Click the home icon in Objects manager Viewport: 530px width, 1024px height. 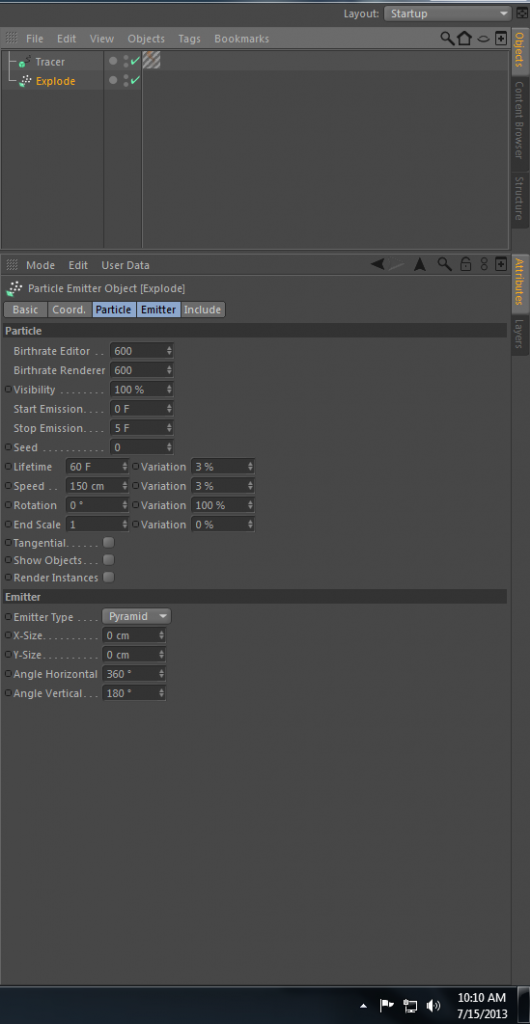click(x=464, y=39)
